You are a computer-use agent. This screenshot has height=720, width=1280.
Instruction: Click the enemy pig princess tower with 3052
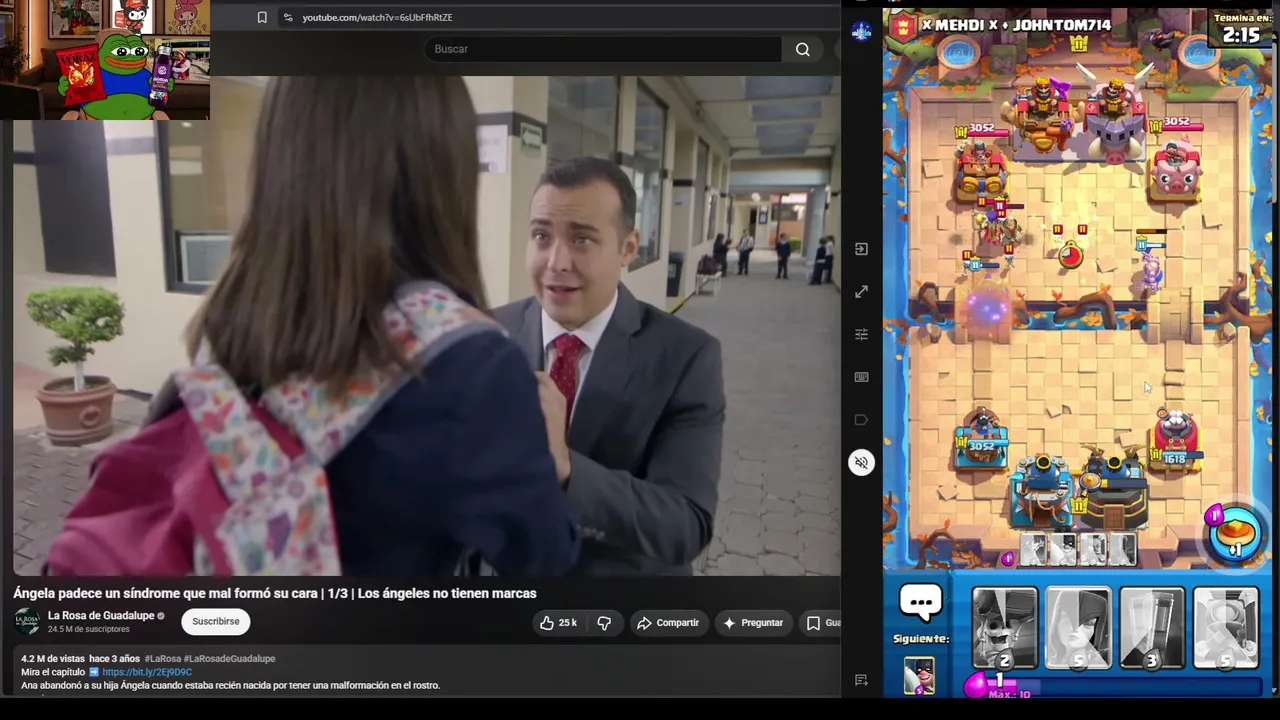1175,170
